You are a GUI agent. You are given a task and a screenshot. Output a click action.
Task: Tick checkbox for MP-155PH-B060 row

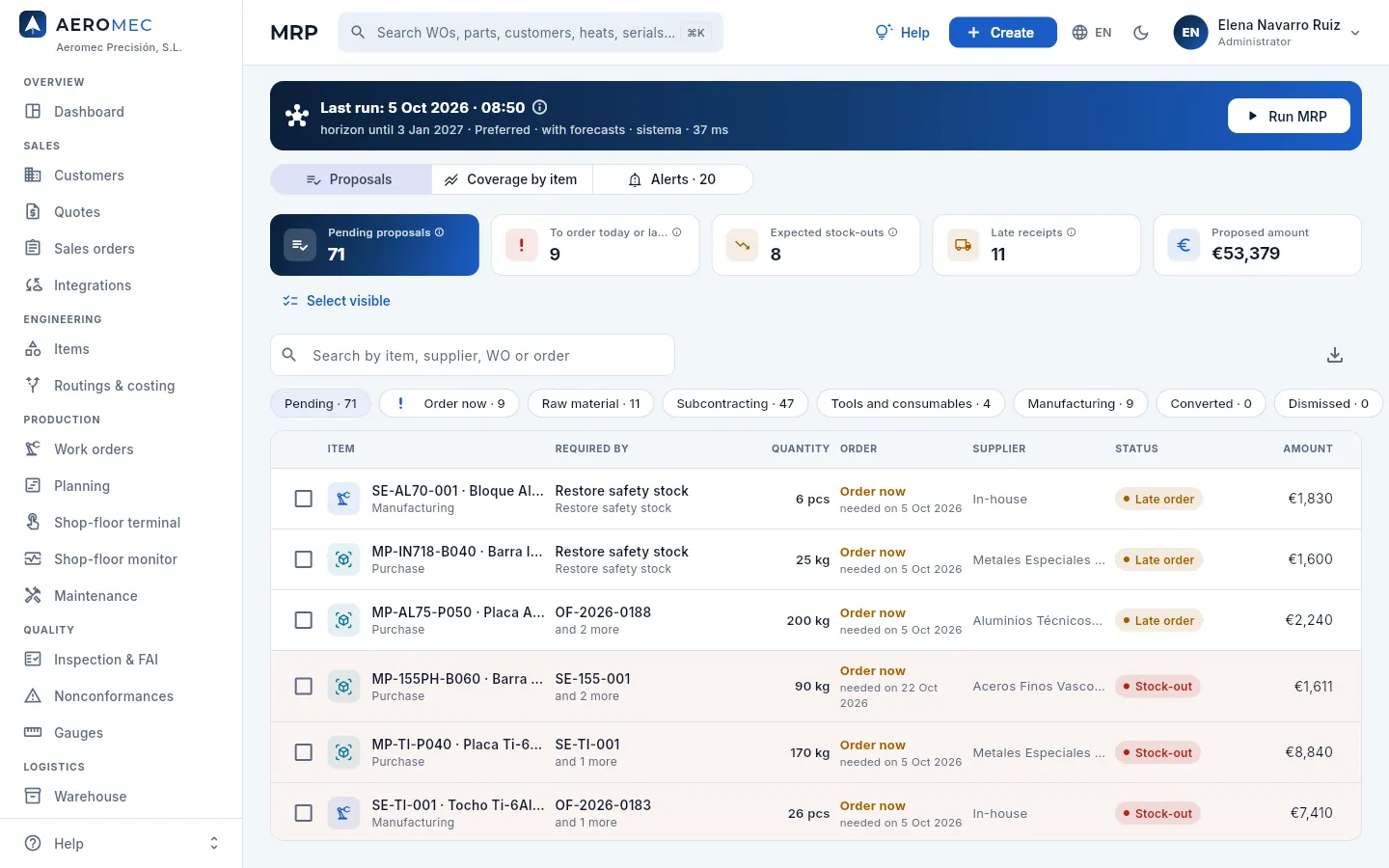coord(304,687)
